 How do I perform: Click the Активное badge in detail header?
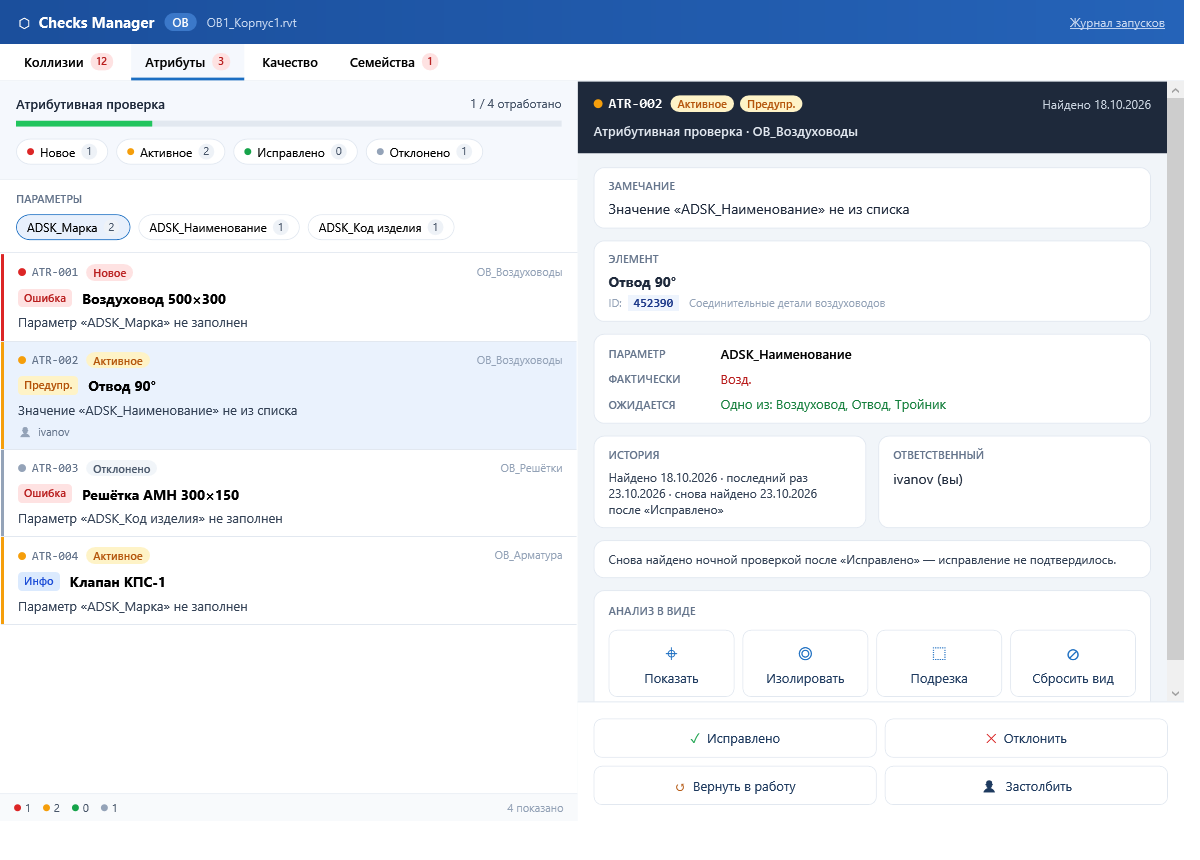pos(702,104)
